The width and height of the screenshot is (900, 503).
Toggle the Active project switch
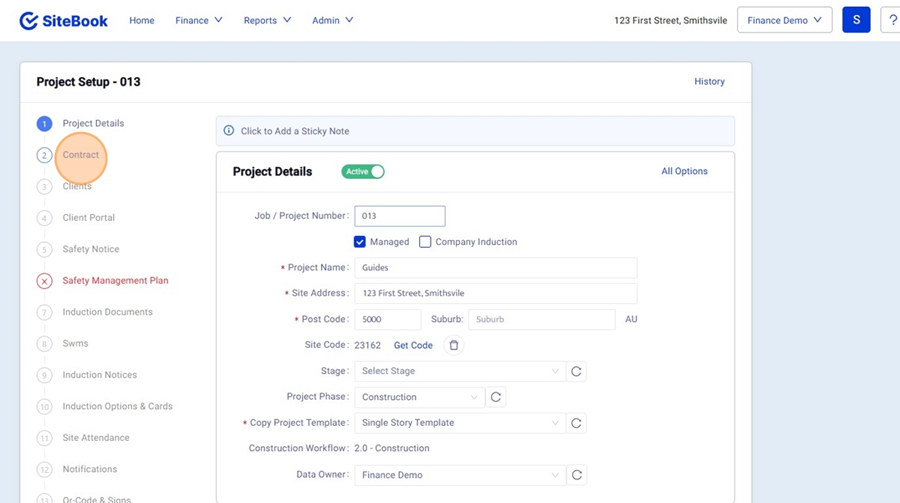[x=363, y=172]
